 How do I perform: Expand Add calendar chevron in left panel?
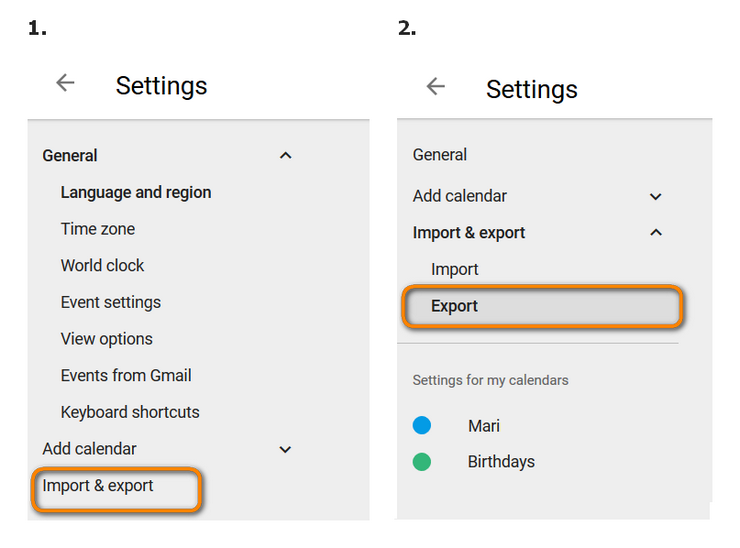[285, 450]
